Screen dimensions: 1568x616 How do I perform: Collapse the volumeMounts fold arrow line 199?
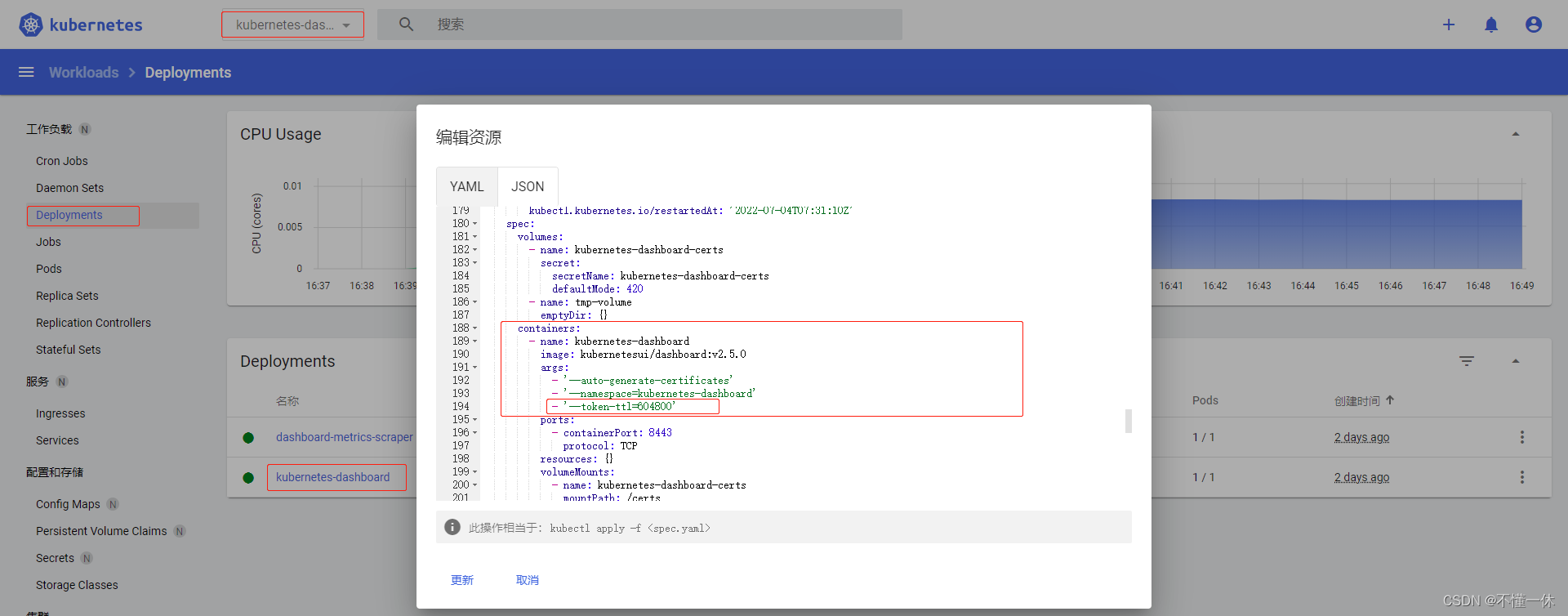click(474, 472)
